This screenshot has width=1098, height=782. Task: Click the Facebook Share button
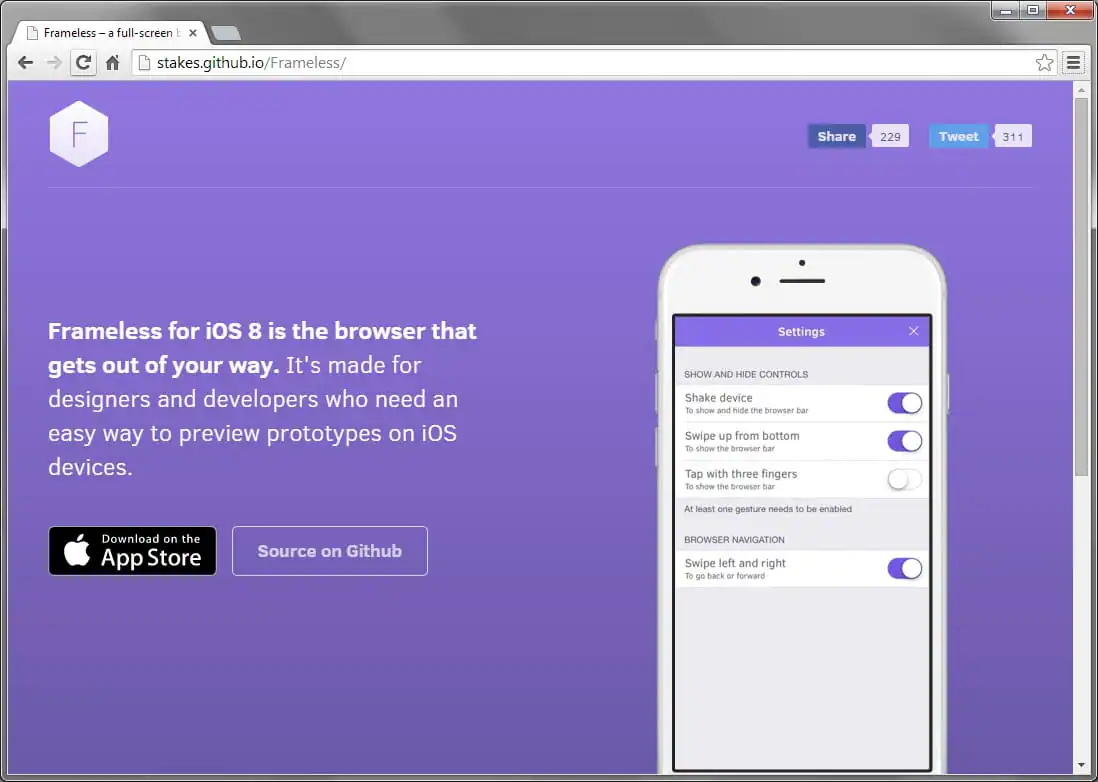pyautogui.click(x=837, y=137)
